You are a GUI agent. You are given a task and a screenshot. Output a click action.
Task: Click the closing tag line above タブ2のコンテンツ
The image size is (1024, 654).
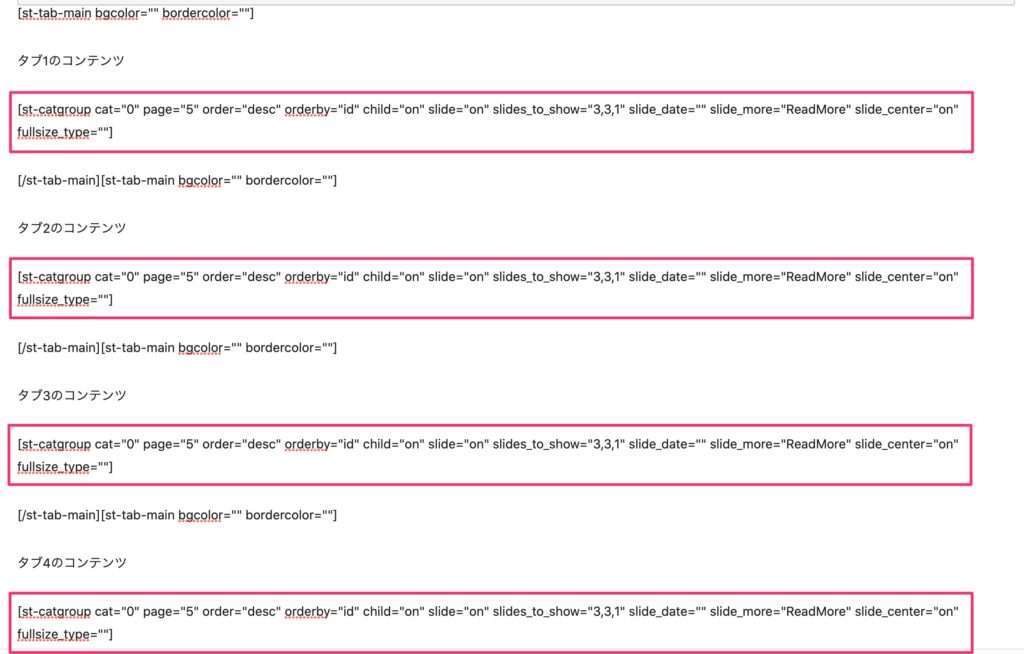[177, 180]
